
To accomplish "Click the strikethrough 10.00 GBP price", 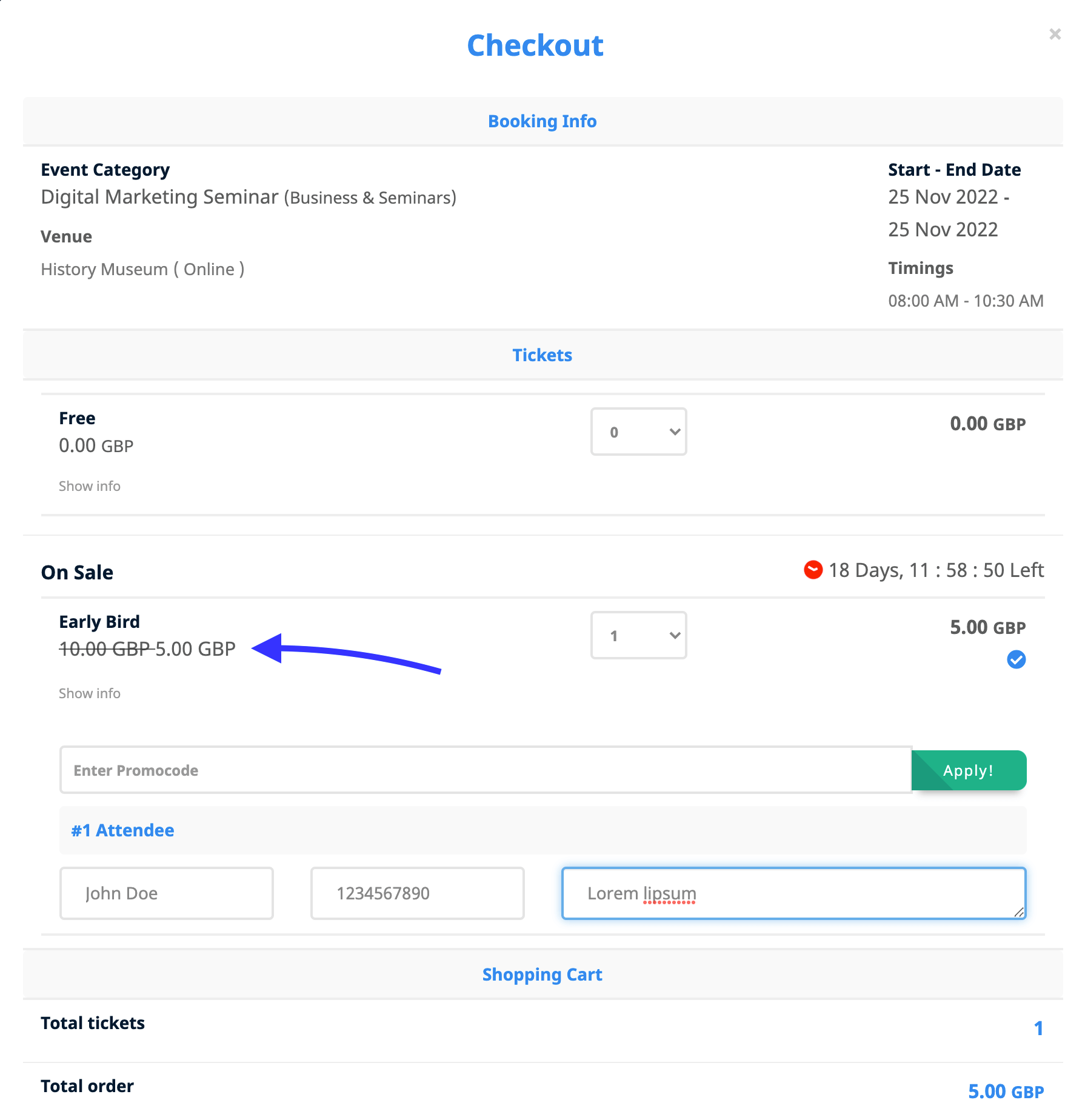I will [x=104, y=648].
